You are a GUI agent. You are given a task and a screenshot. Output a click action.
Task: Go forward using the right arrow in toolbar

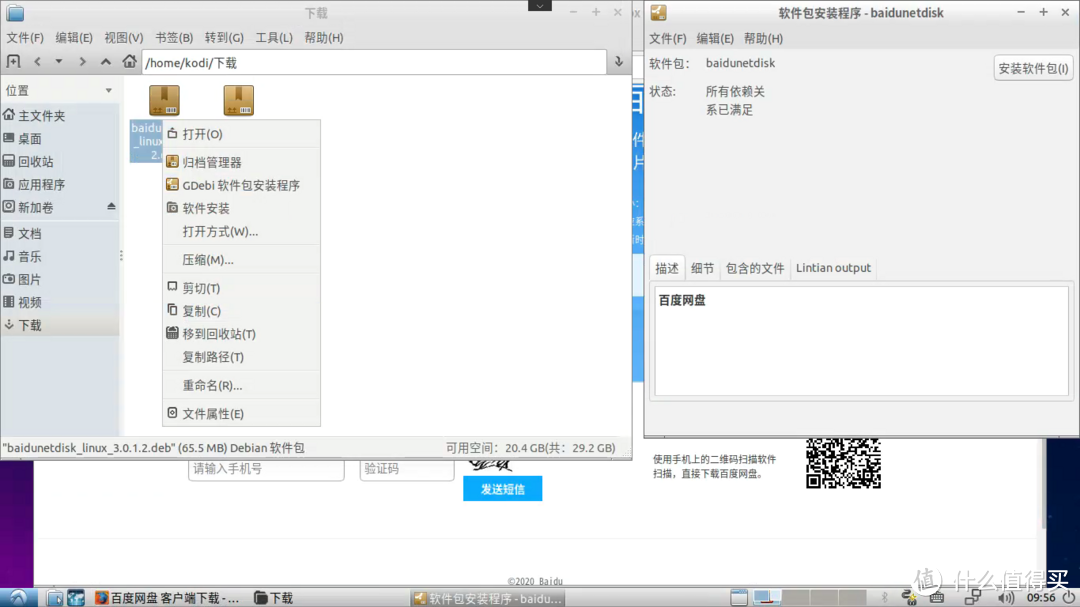pos(82,61)
